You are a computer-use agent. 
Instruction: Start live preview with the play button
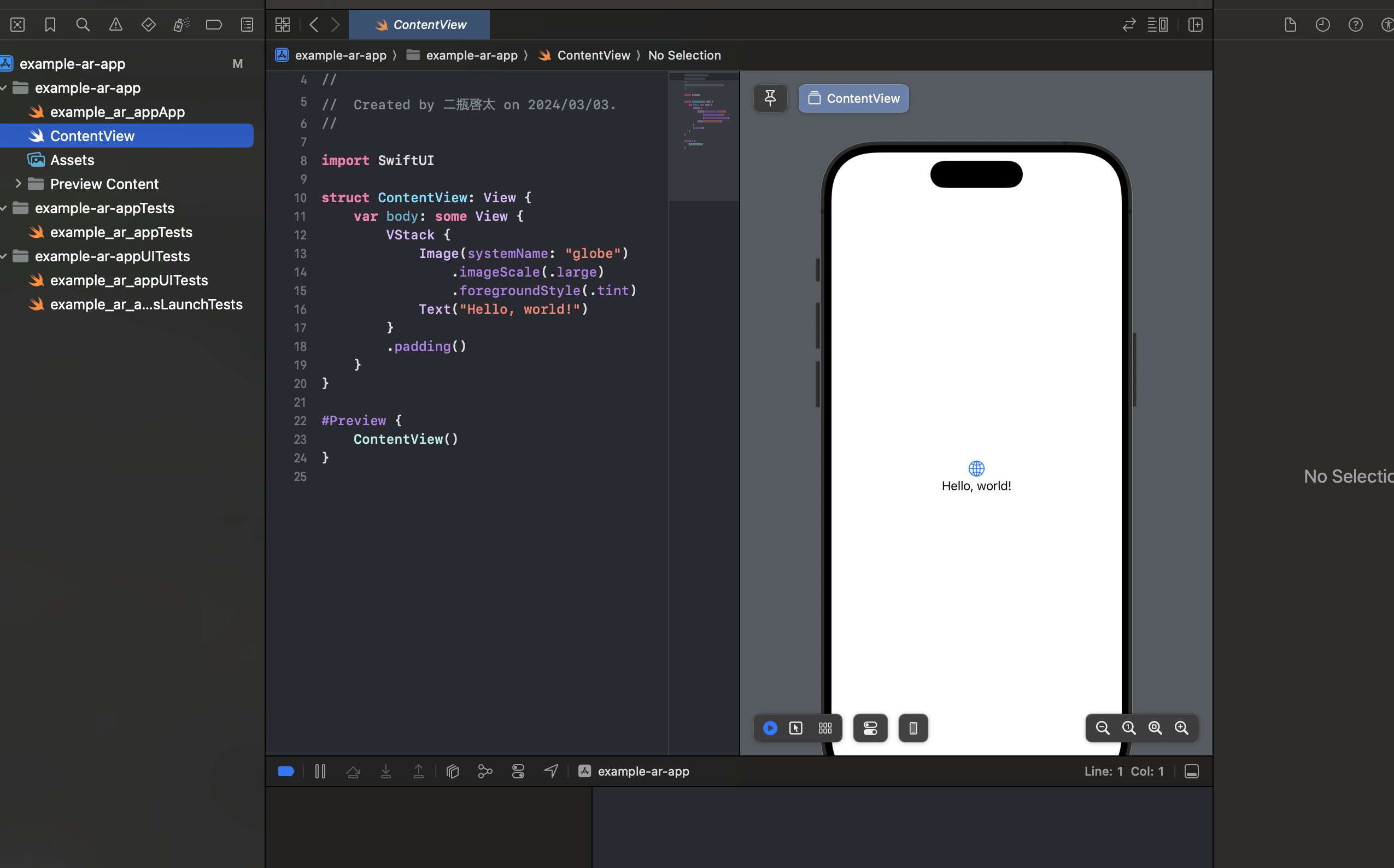(770, 728)
